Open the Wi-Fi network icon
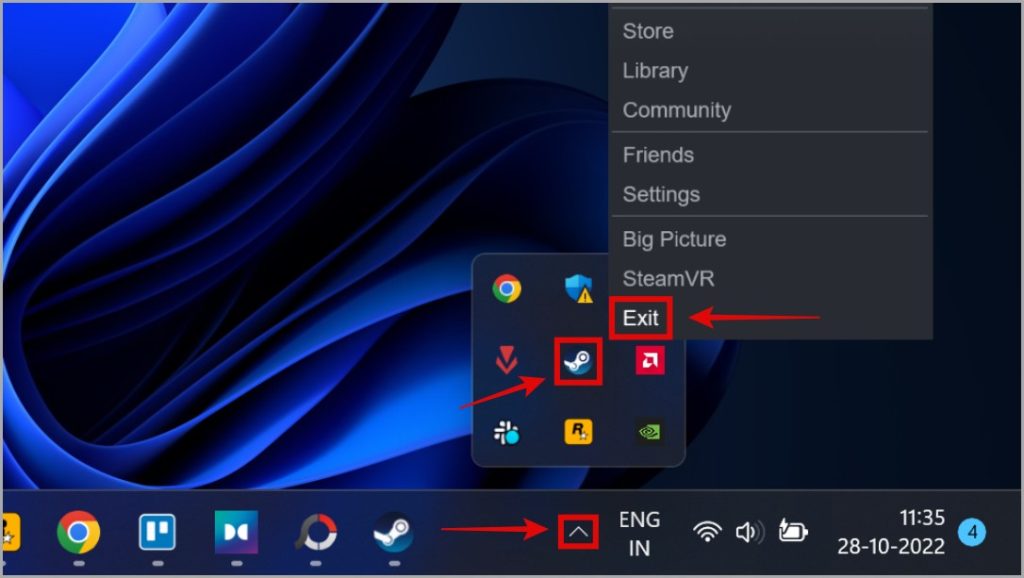Screen dimensions: 1024x578 pyautogui.click(x=707, y=532)
